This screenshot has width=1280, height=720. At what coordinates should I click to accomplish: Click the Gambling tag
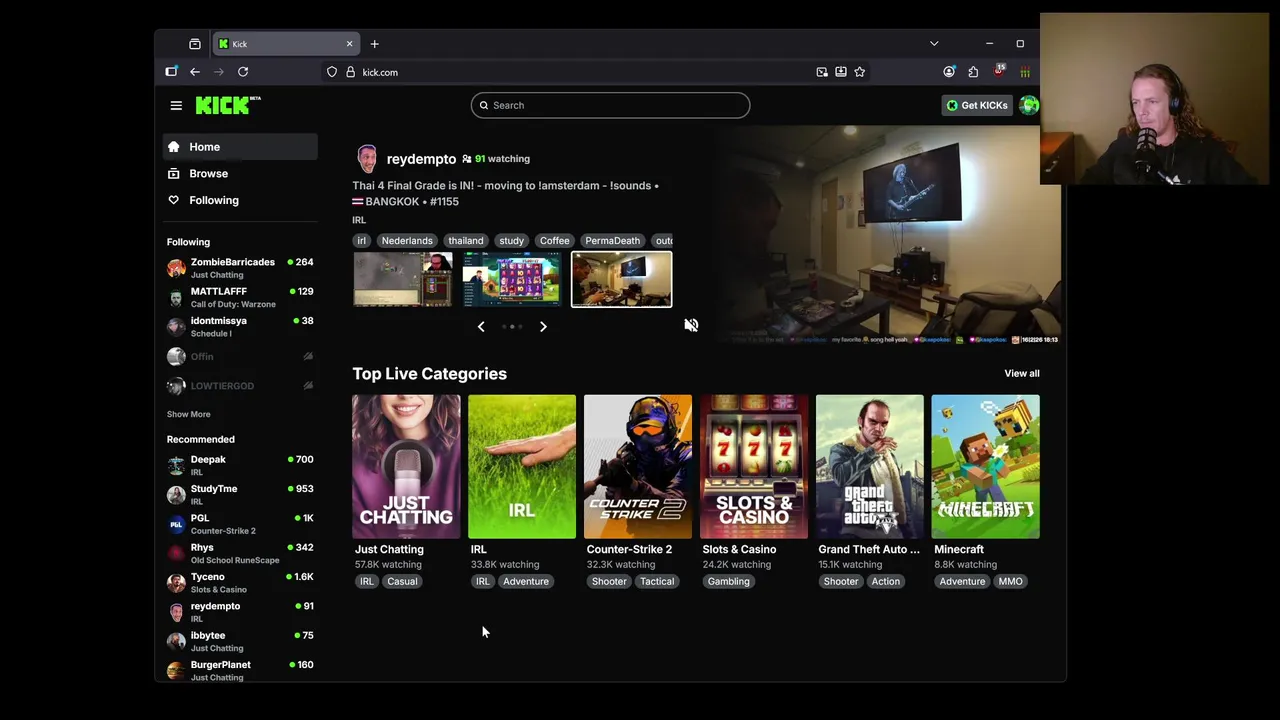tap(728, 582)
